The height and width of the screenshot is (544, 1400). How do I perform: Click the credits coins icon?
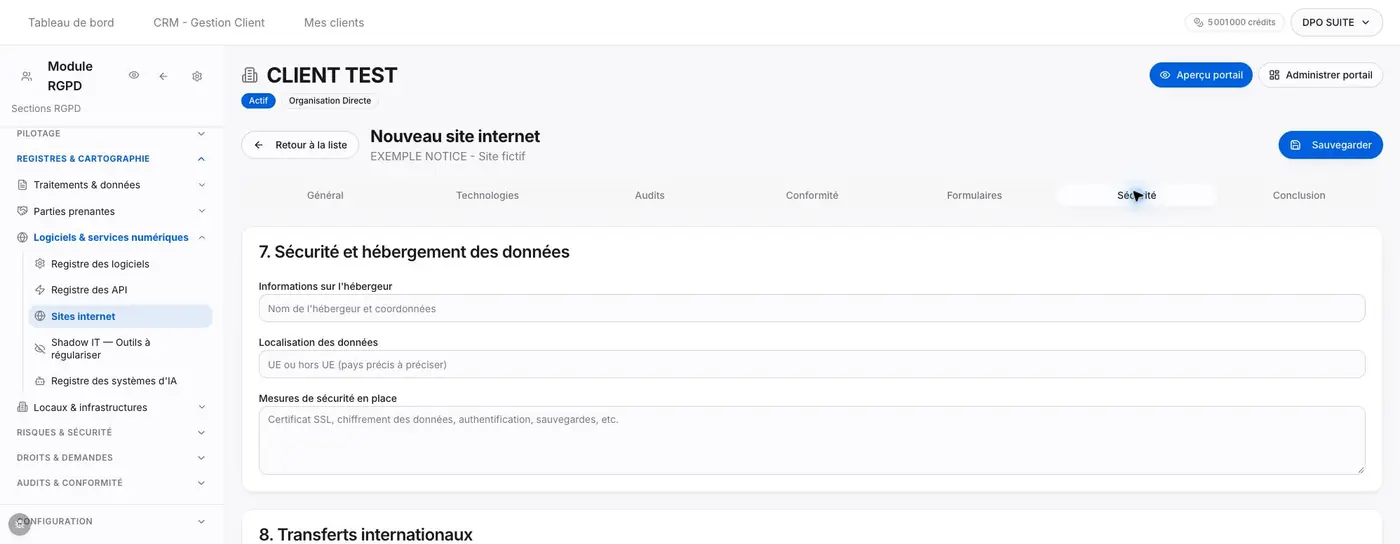click(x=1198, y=22)
